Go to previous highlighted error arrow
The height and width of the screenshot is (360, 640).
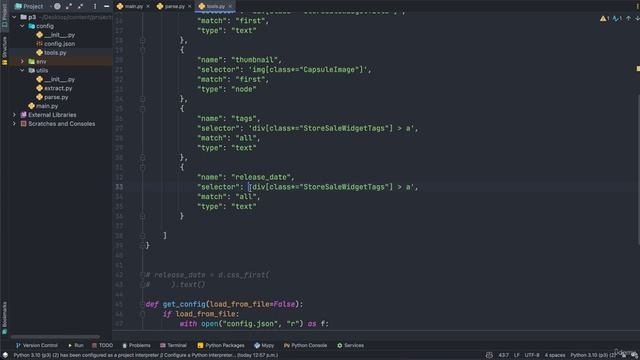(629, 18)
